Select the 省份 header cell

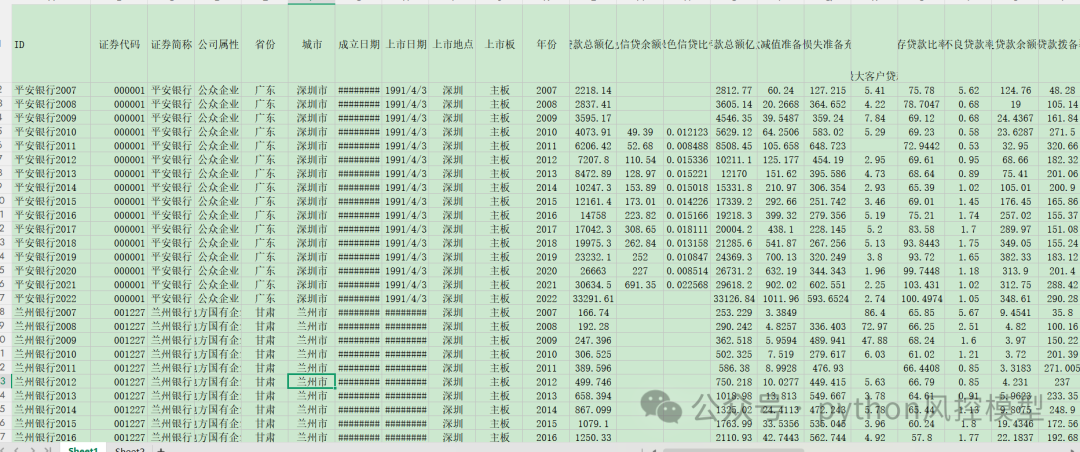[x=264, y=45]
